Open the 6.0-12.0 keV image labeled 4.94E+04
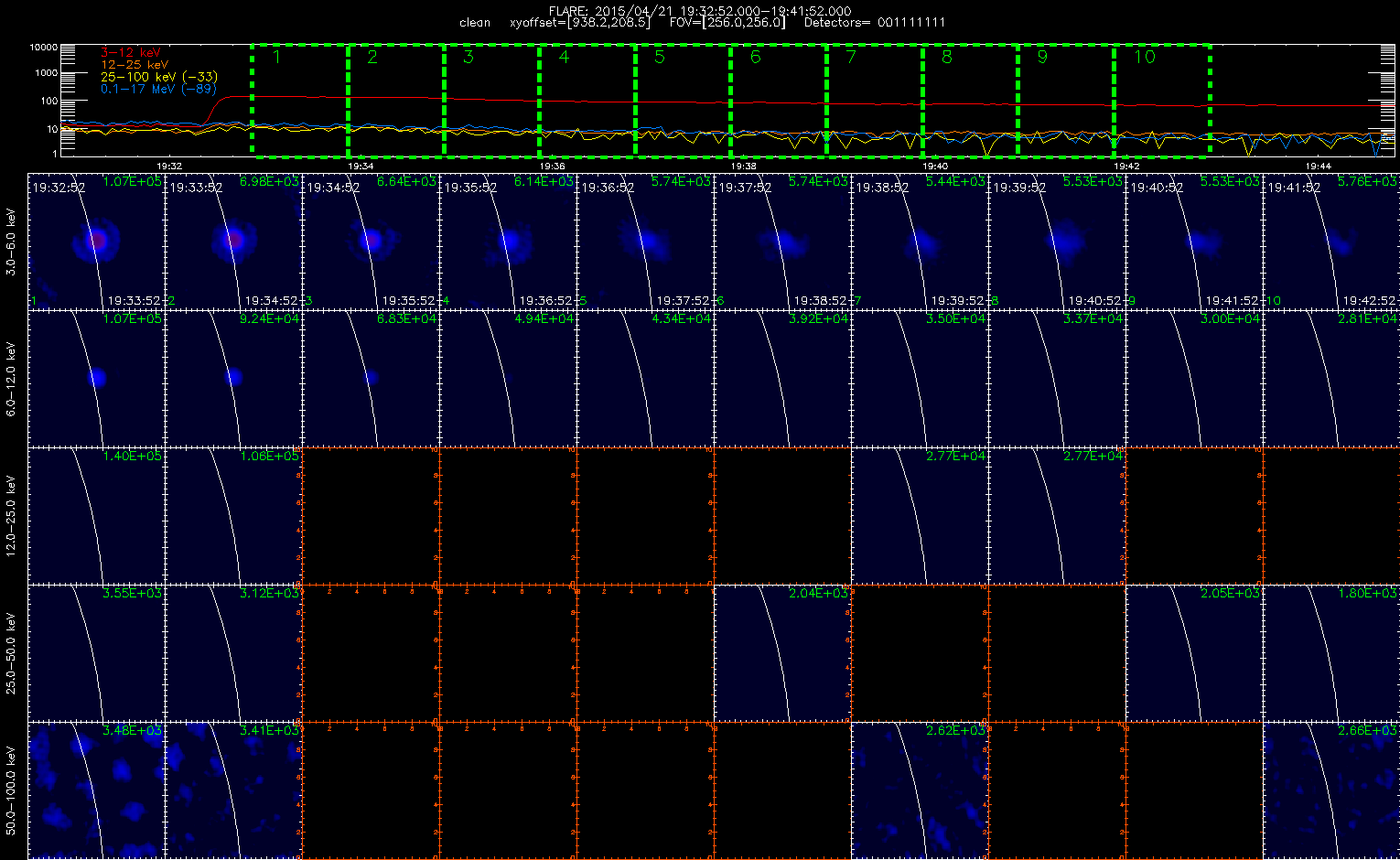This screenshot has height=860, width=1400. pos(508,378)
